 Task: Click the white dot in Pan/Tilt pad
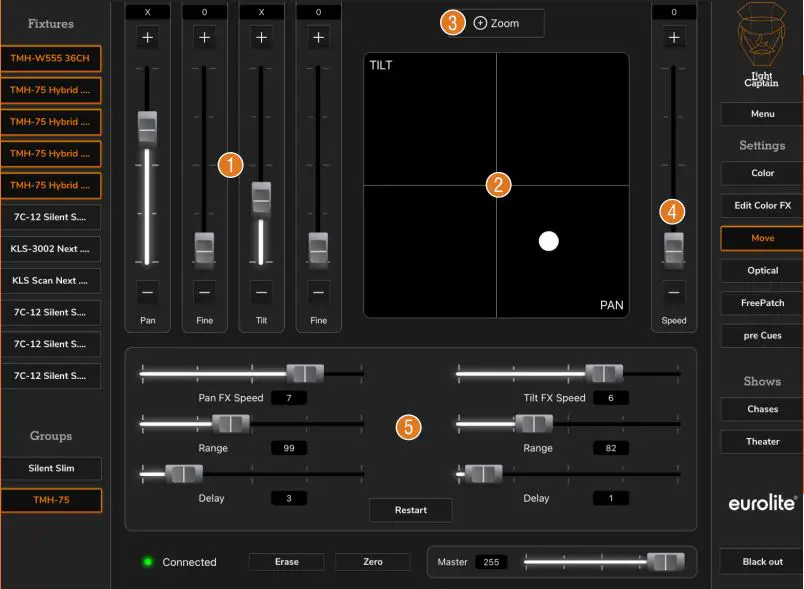549,241
